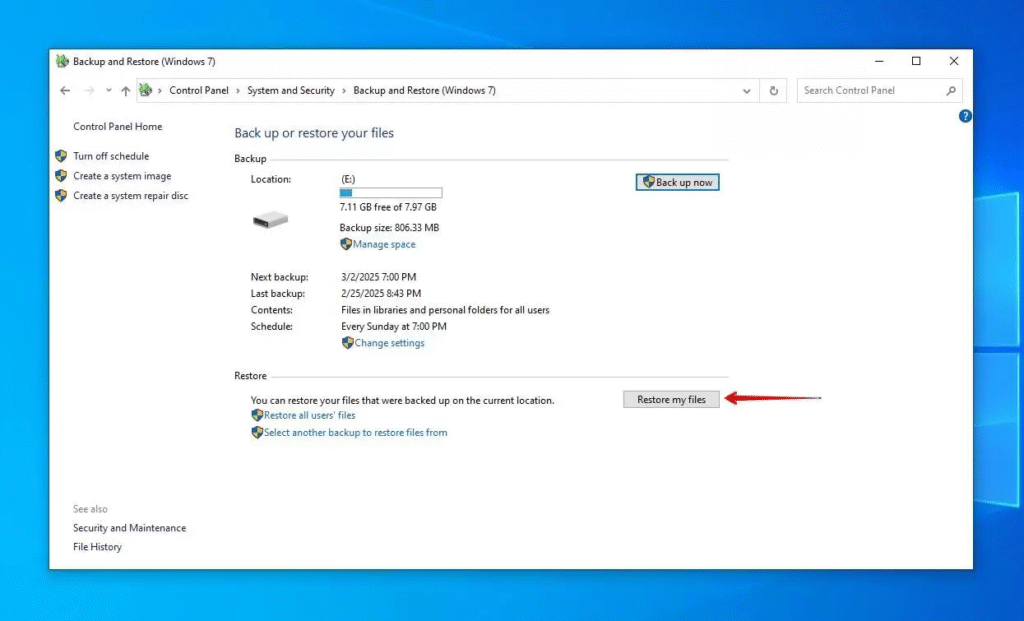Click the '(E:)' location label

(348, 179)
